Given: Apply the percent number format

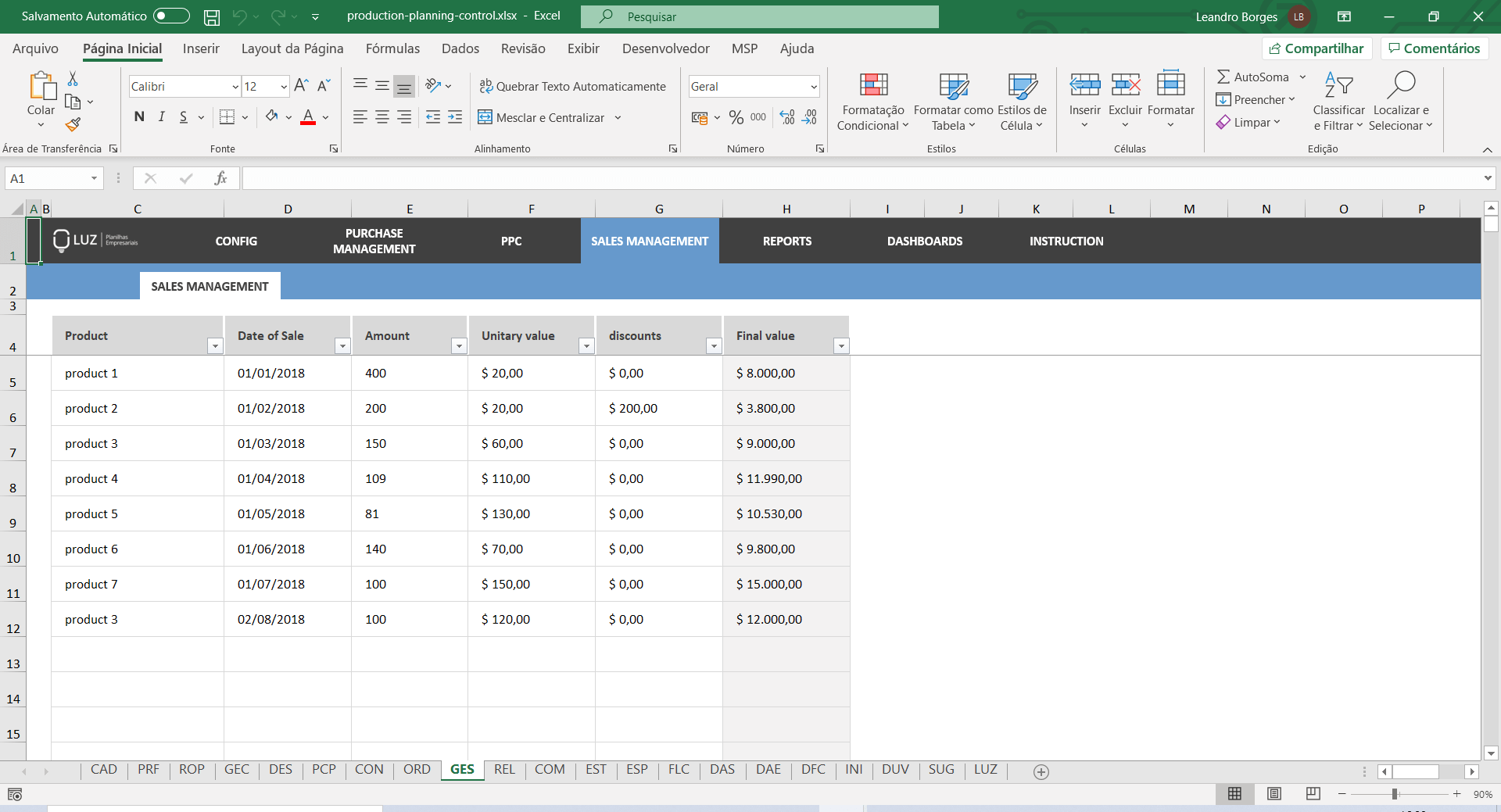Looking at the screenshot, I should (735, 117).
